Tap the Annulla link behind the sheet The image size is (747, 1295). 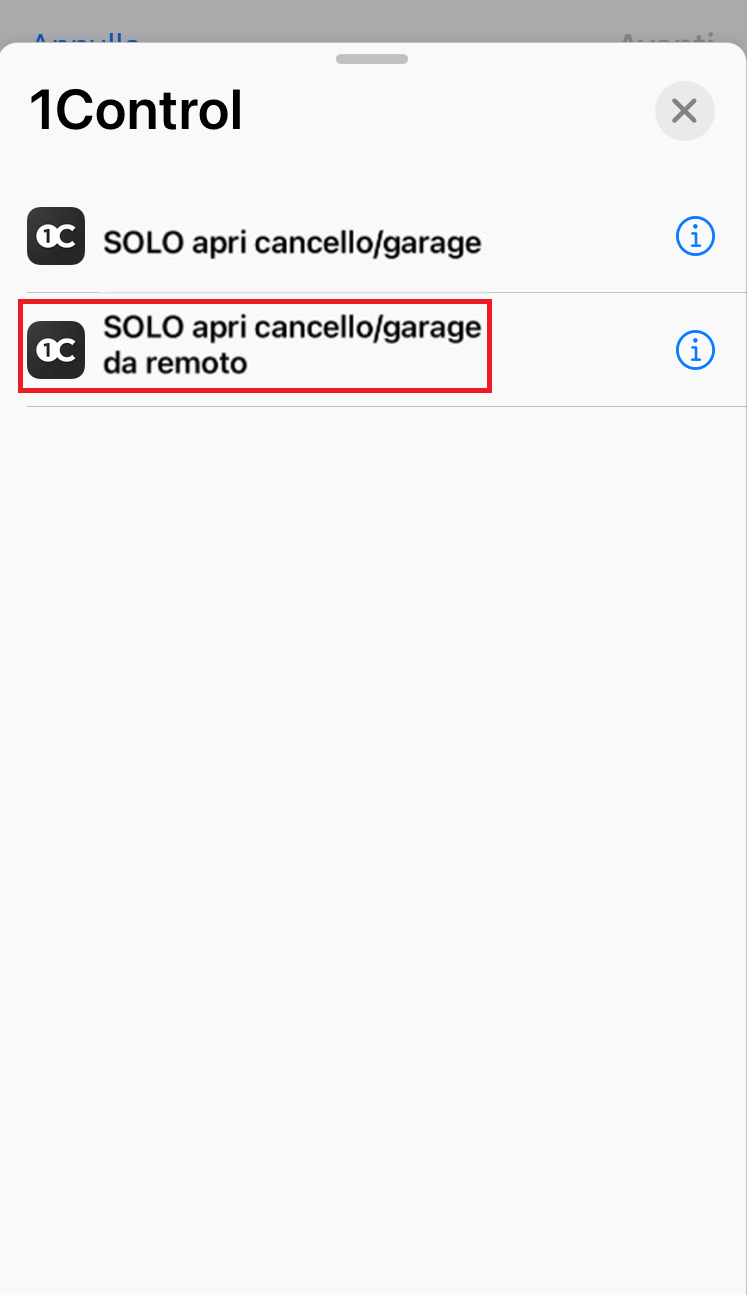pyautogui.click(x=86, y=38)
